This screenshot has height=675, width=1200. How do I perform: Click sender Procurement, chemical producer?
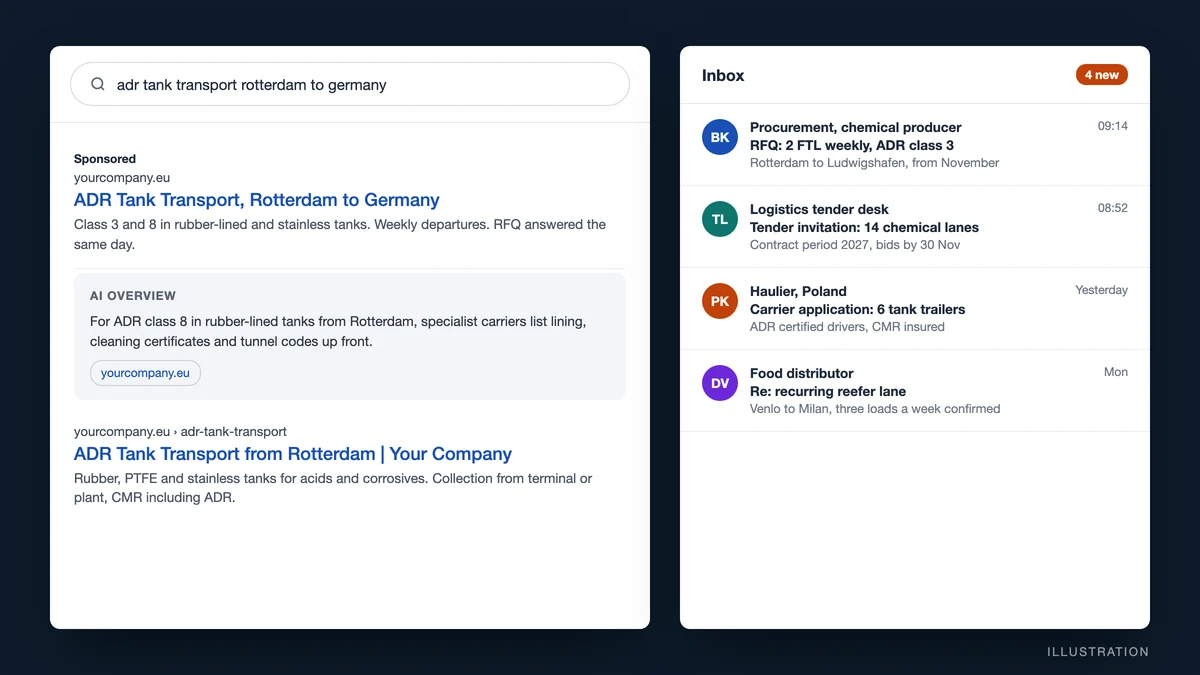855,127
